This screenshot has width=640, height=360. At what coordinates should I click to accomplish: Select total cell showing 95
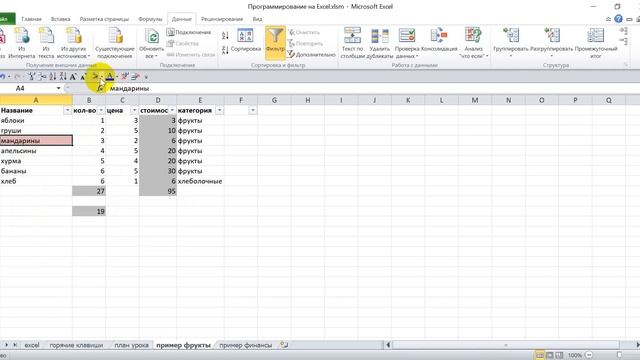coord(158,191)
